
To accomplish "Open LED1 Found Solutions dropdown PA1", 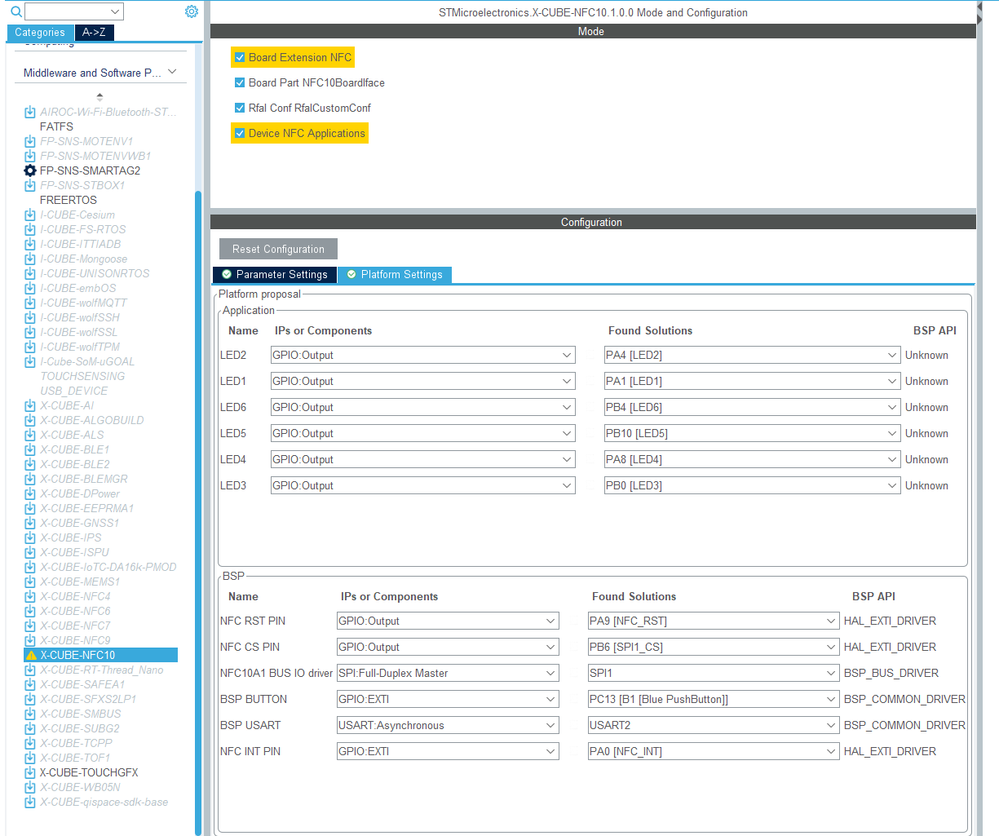I will click(x=752, y=381).
